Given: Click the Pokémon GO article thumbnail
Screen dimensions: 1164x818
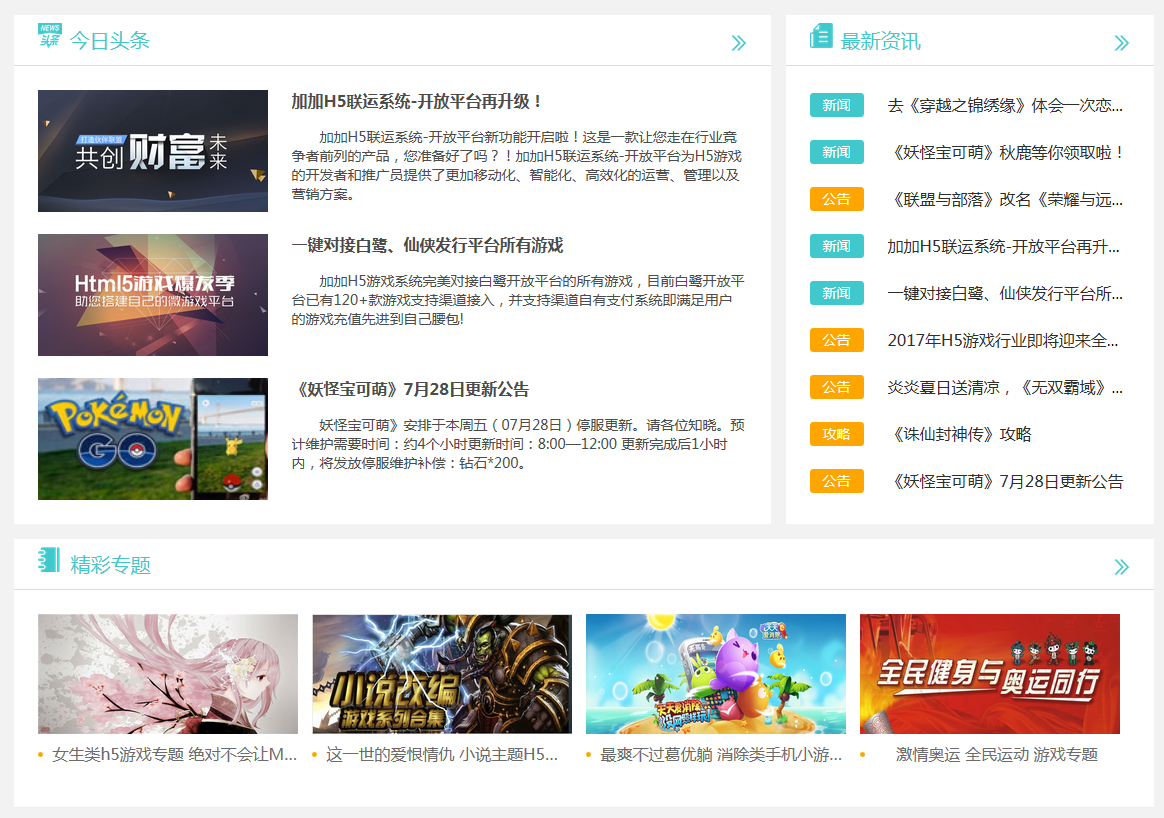Looking at the screenshot, I should tap(152, 439).
